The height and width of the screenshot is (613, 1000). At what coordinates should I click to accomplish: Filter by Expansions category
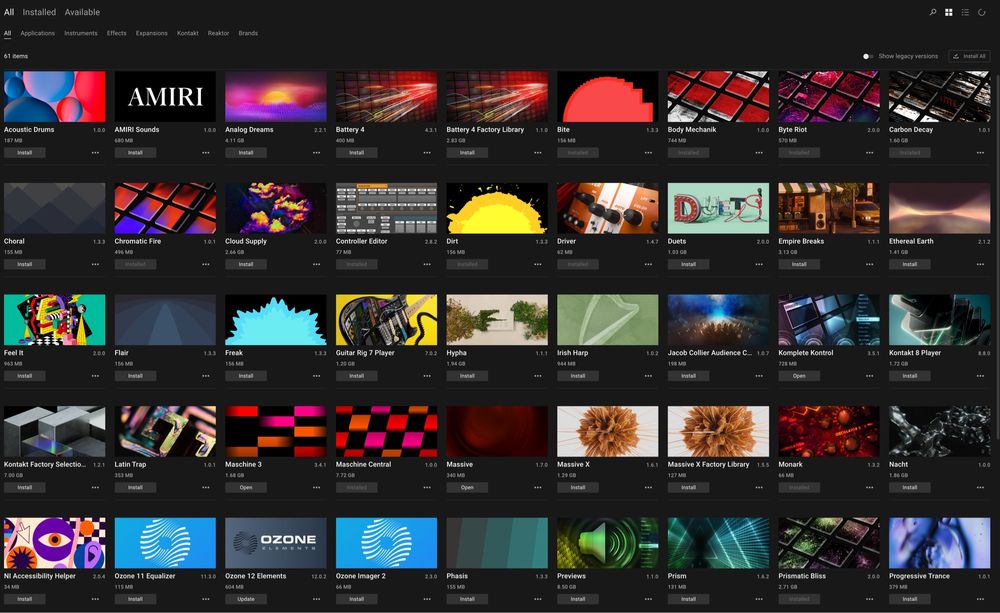[152, 33]
